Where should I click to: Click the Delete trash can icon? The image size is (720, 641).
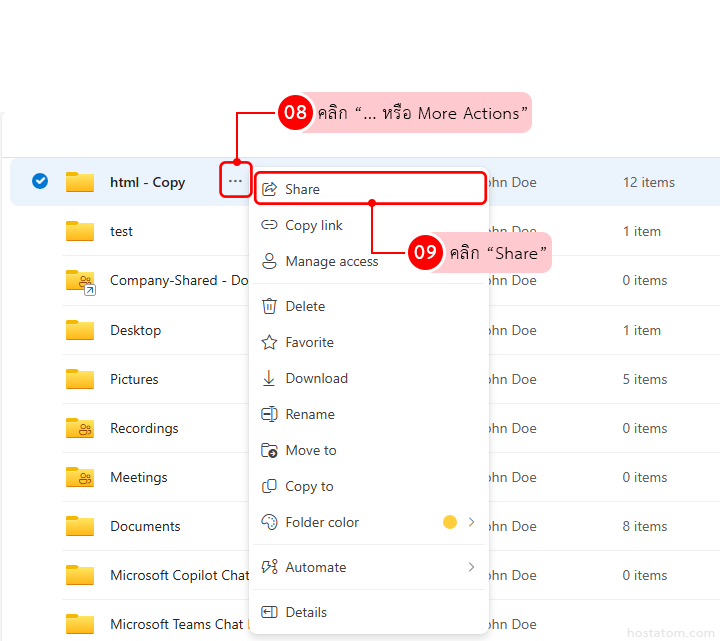pos(269,306)
